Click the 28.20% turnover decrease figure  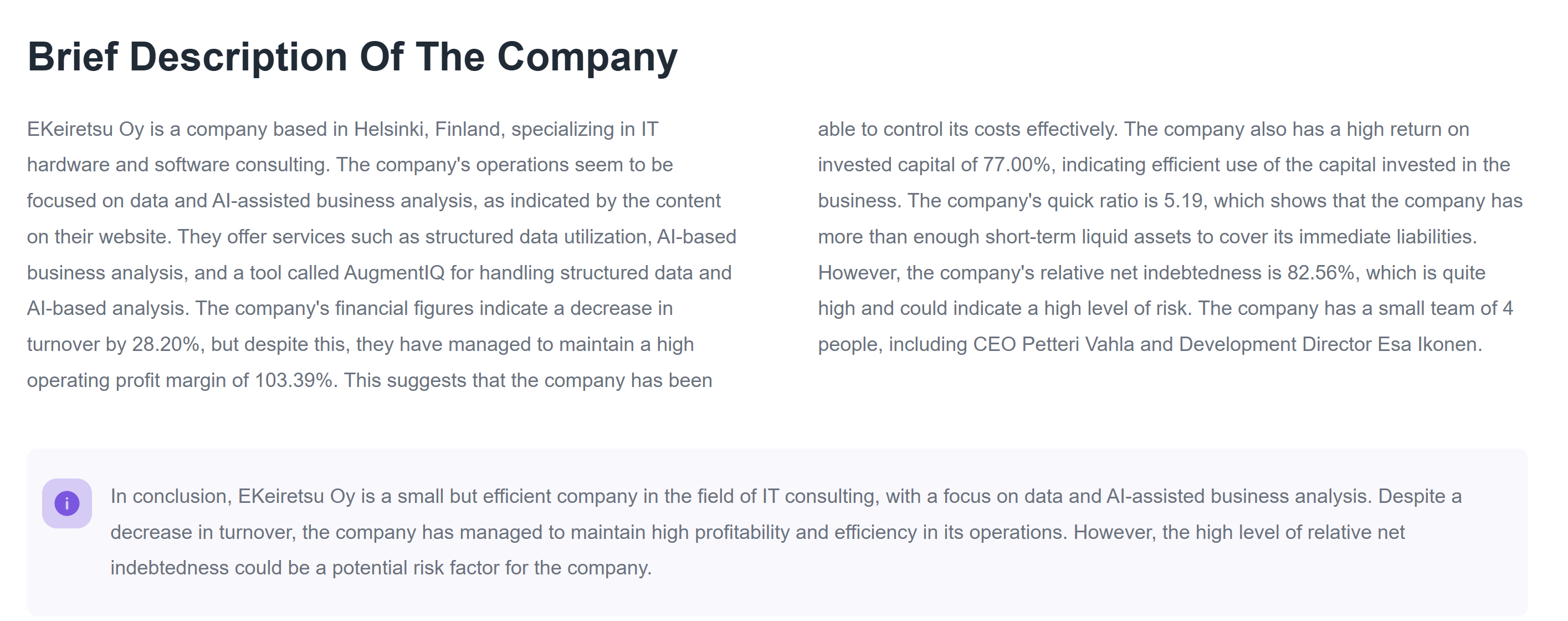click(x=166, y=344)
